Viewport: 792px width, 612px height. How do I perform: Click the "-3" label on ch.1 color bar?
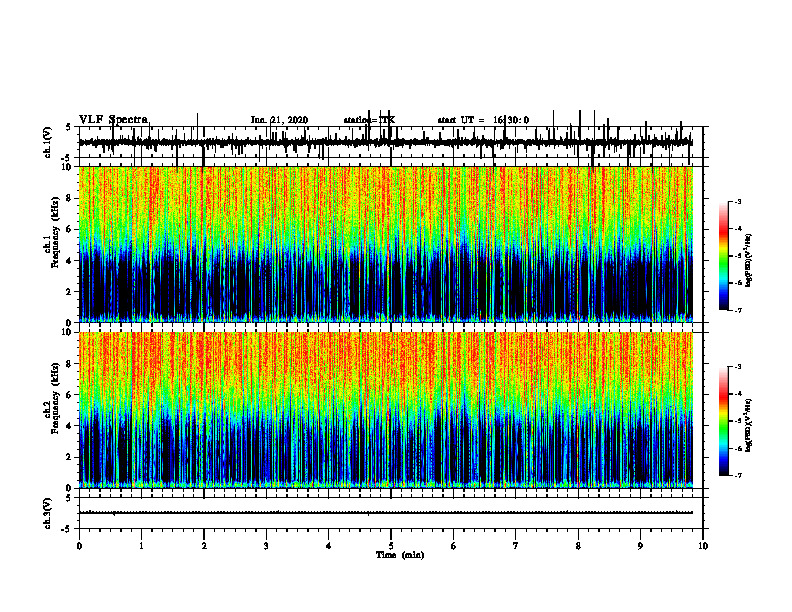coord(738,201)
